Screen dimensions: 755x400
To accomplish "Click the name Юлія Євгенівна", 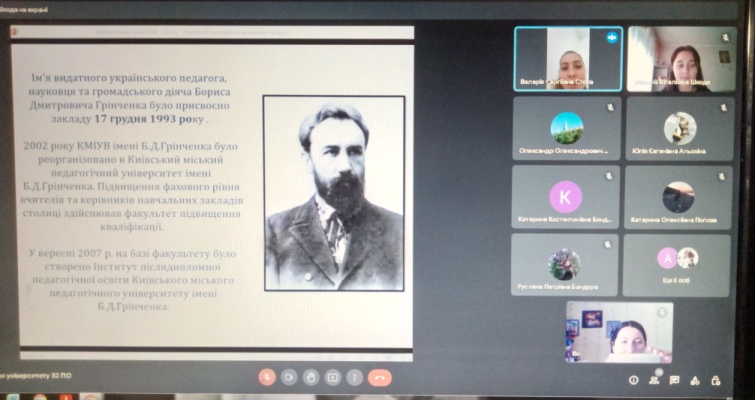I will coord(669,151).
